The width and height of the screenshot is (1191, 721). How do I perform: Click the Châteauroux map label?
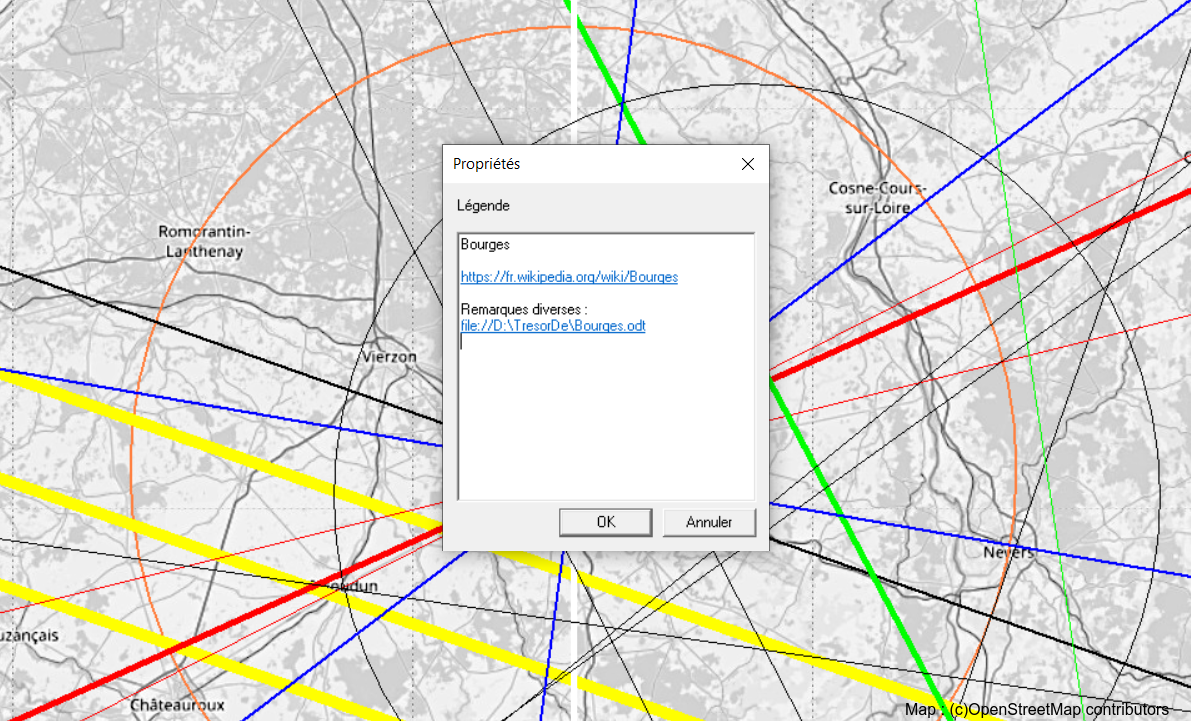(x=175, y=705)
